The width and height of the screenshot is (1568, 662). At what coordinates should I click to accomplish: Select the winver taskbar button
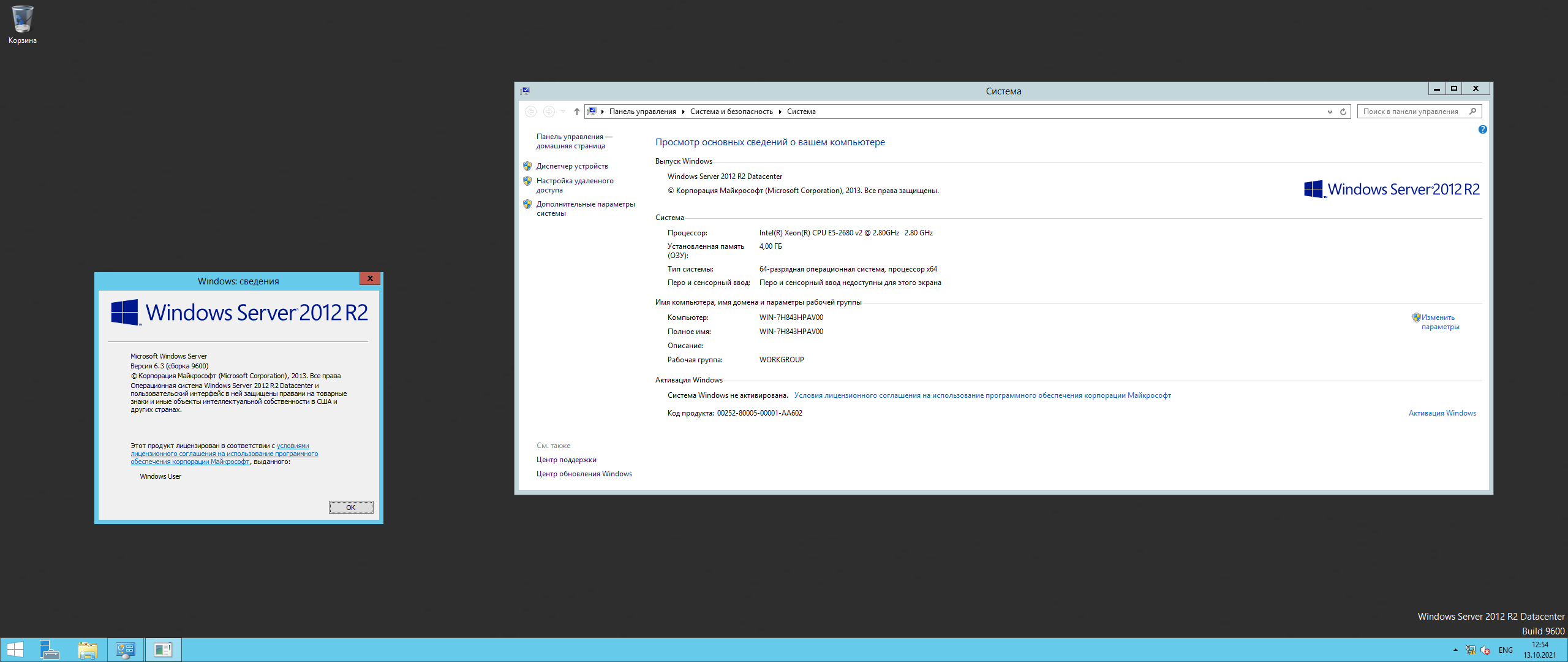(x=163, y=650)
